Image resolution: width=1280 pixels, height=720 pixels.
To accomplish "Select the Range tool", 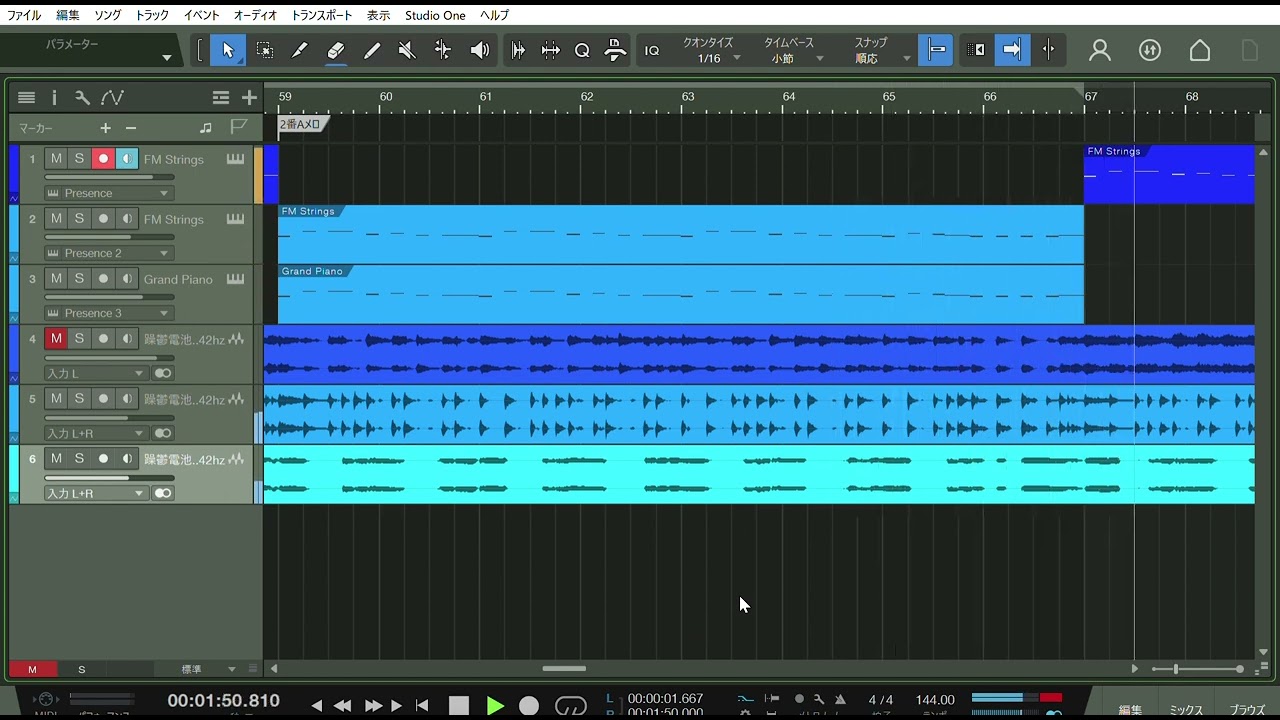I will point(264,50).
